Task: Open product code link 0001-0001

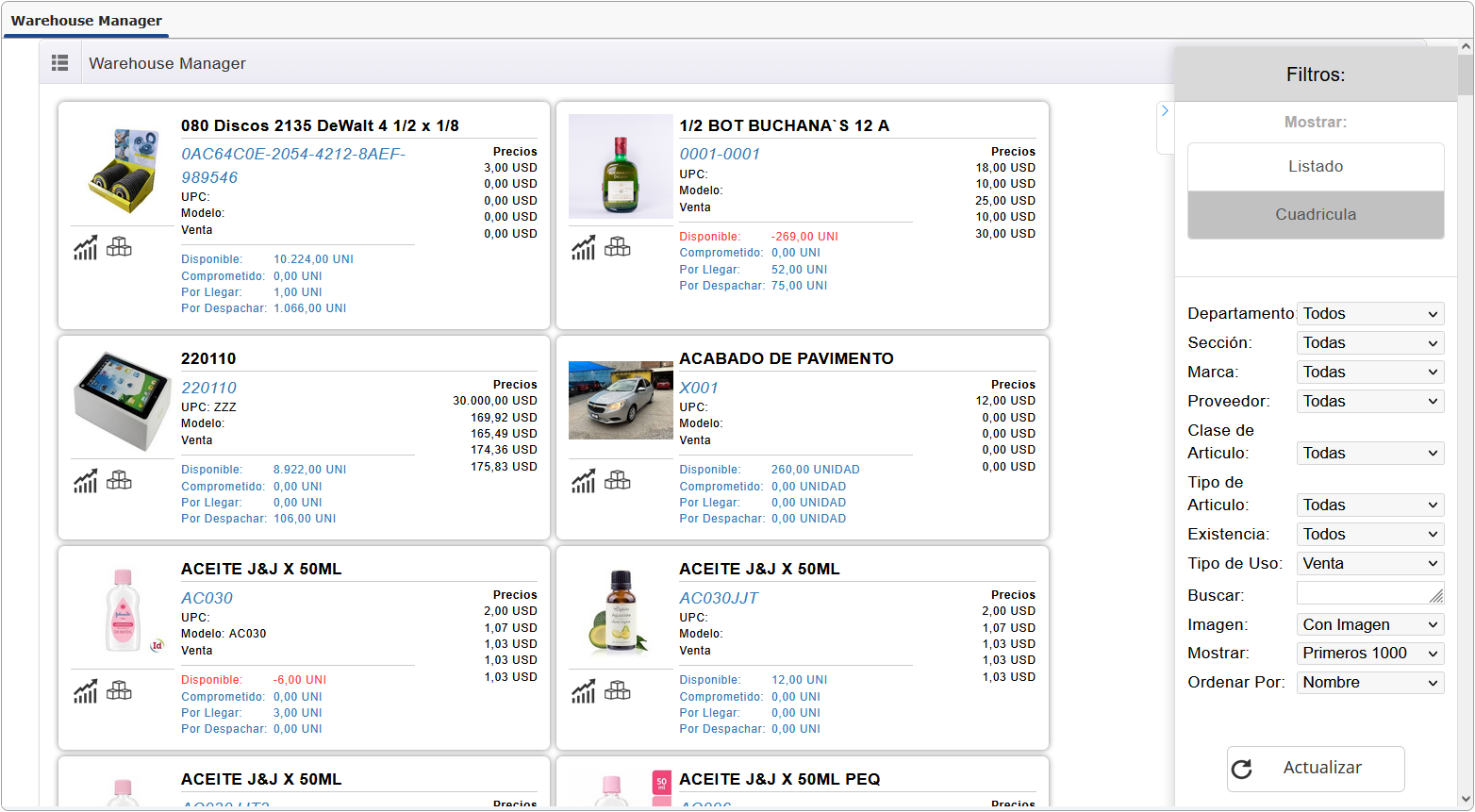Action: [x=720, y=155]
